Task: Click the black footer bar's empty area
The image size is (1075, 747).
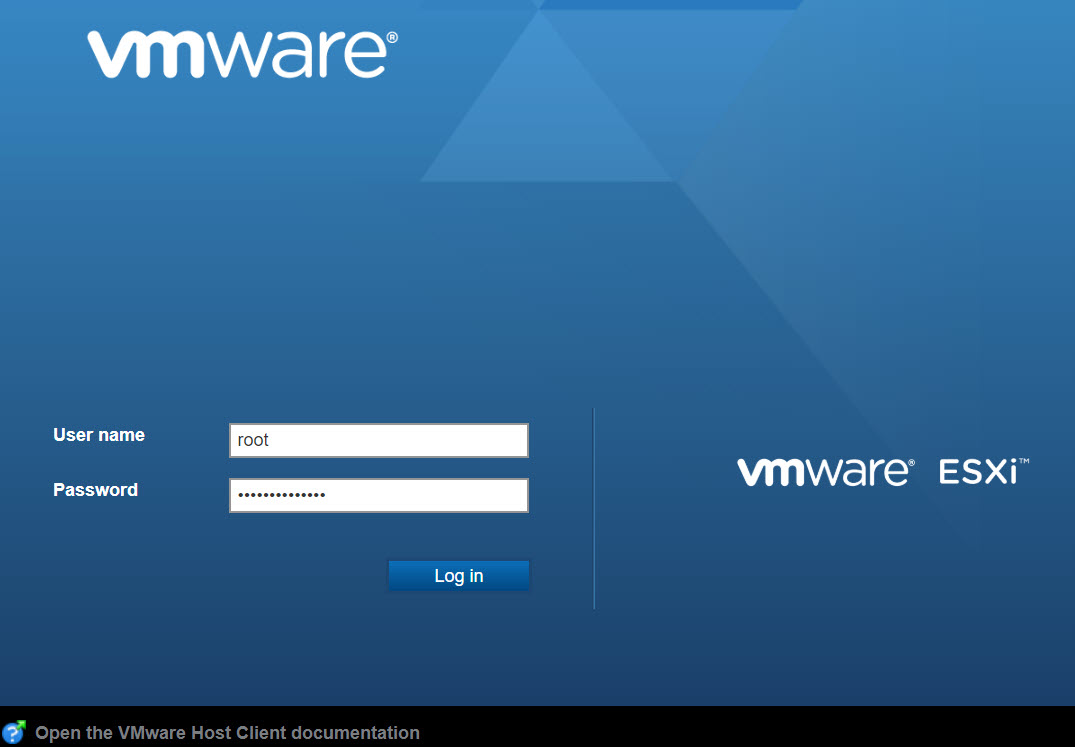Action: 750,728
